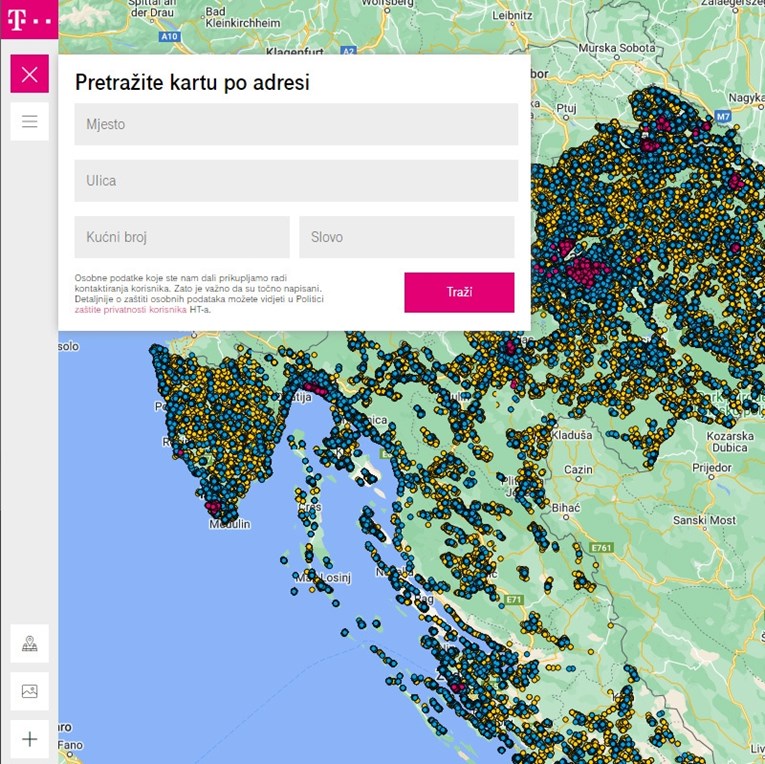765x764 pixels.
Task: Click the E71 road shield on the map
Action: click(514, 600)
